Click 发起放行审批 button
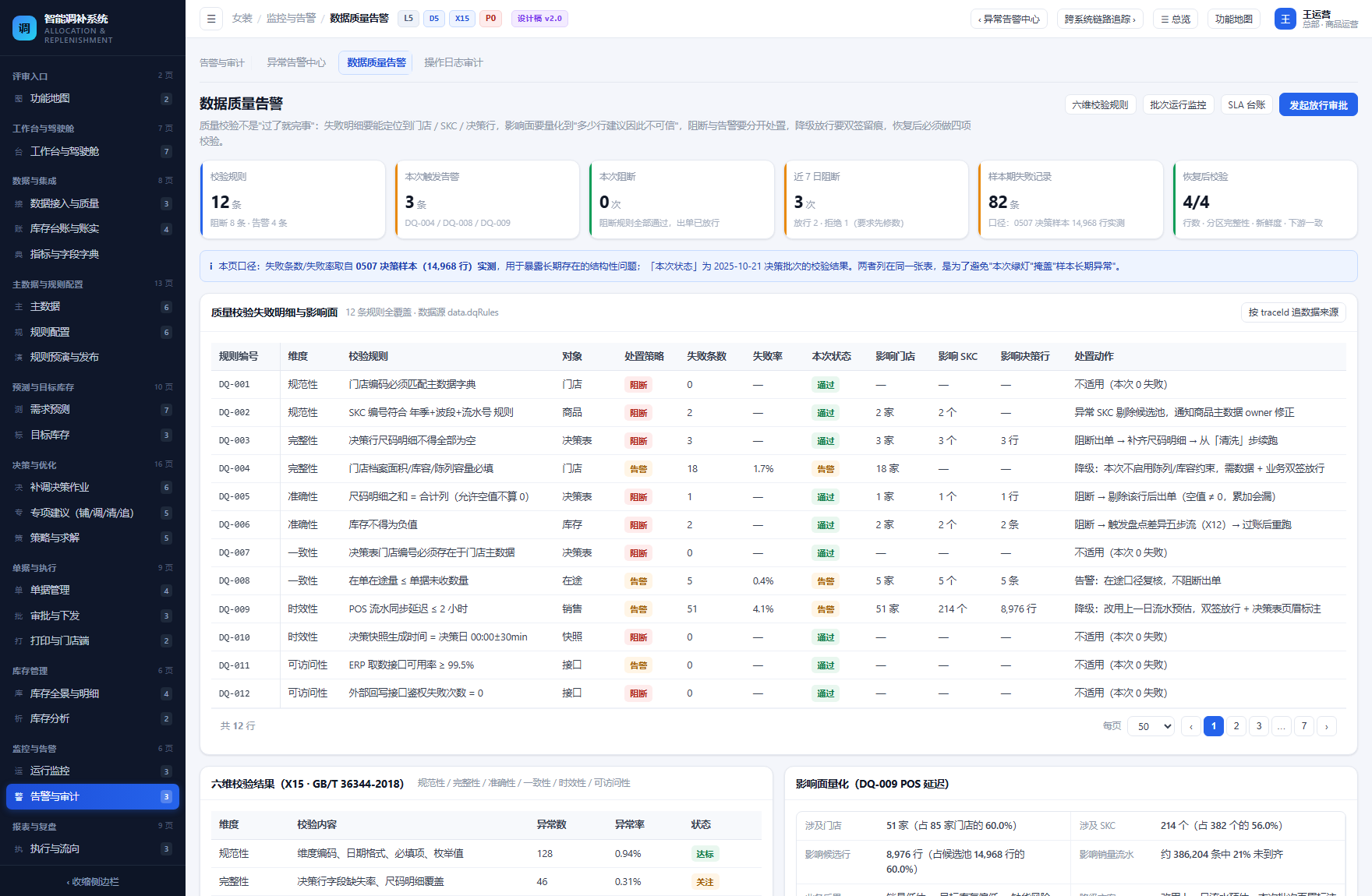1372x896 pixels. tap(1318, 105)
